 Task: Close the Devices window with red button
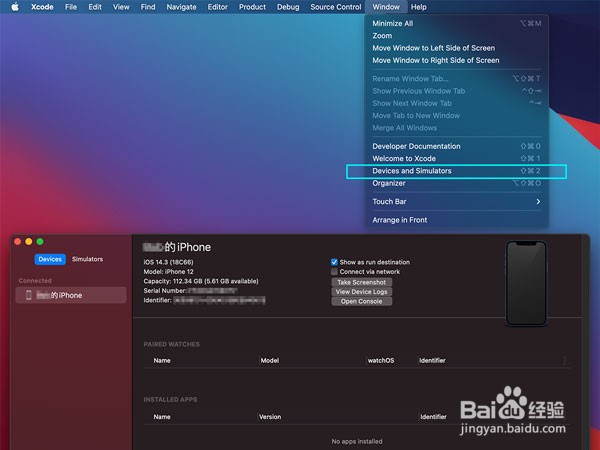pos(17,241)
